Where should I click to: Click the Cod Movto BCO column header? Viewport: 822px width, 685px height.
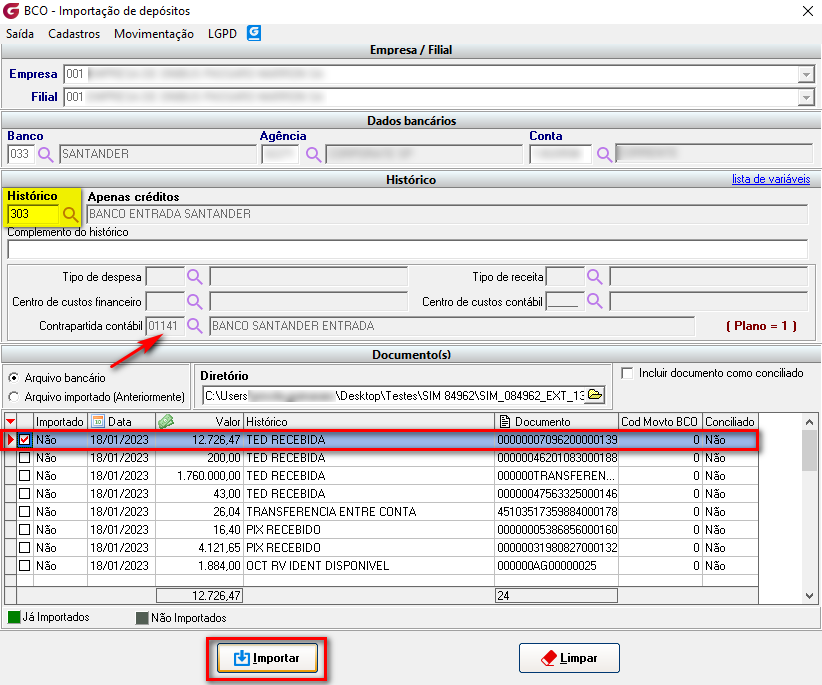click(x=659, y=421)
